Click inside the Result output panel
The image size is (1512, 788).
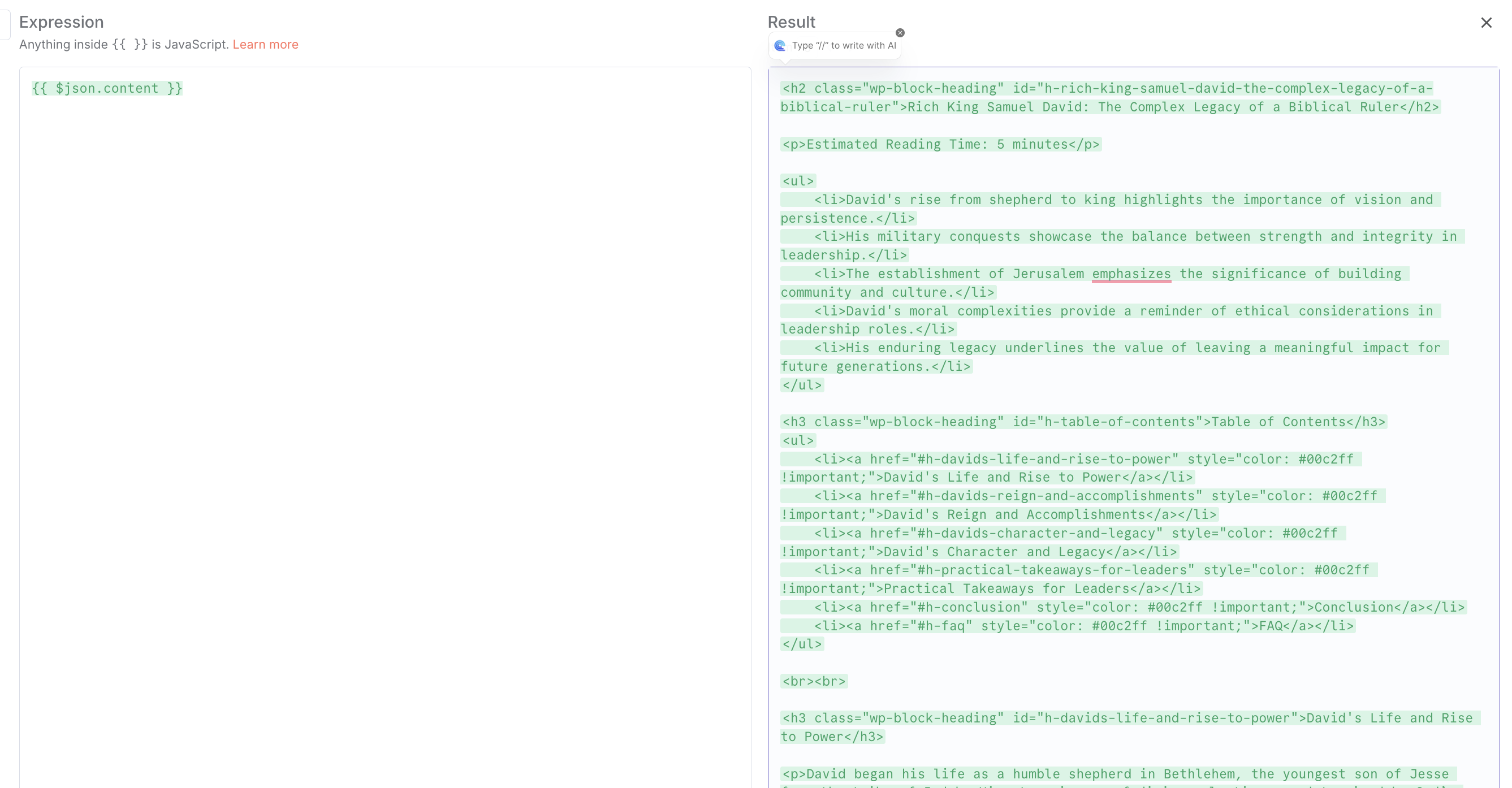coord(1133,427)
